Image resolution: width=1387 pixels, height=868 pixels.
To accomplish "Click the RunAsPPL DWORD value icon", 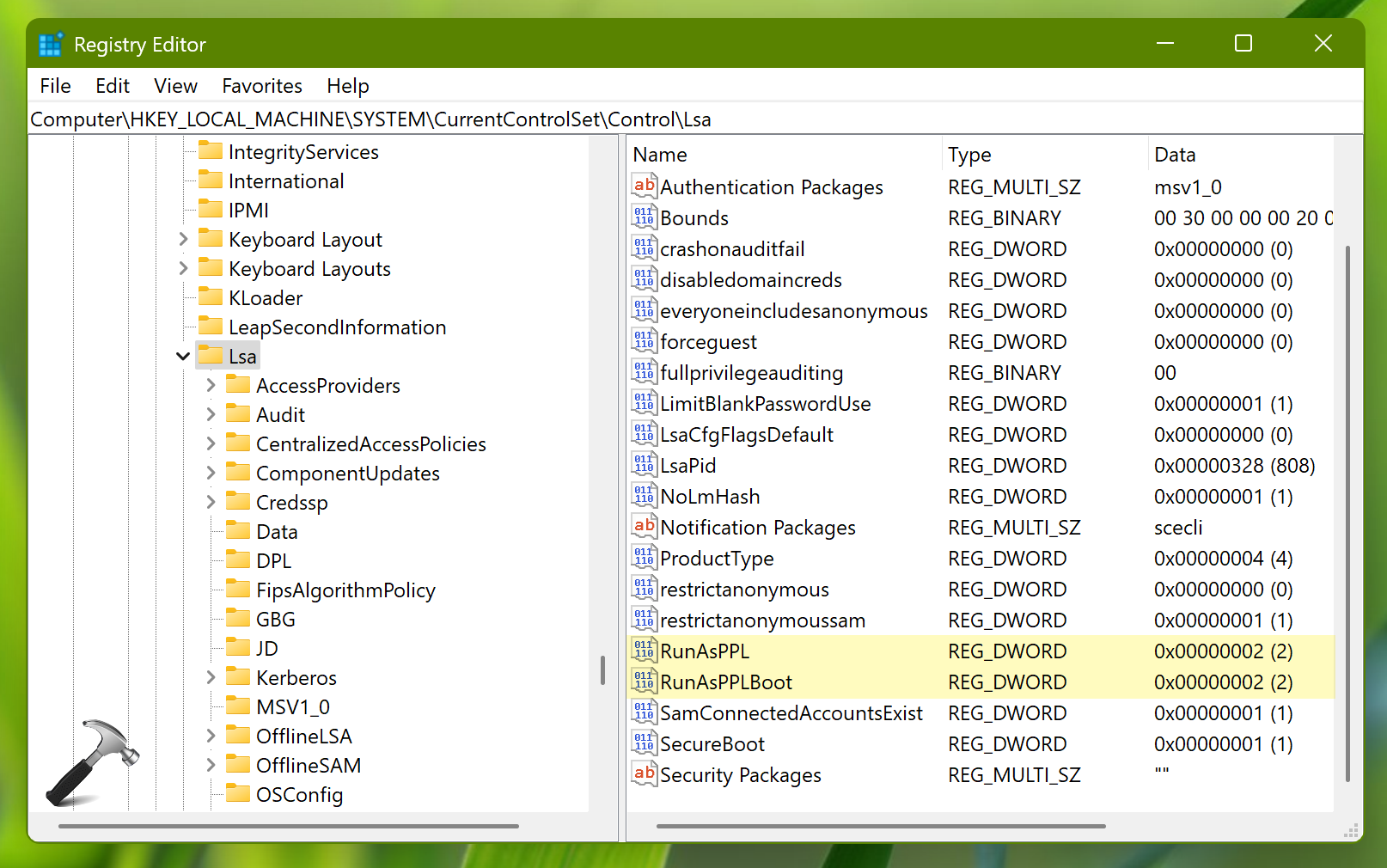I will [x=644, y=651].
